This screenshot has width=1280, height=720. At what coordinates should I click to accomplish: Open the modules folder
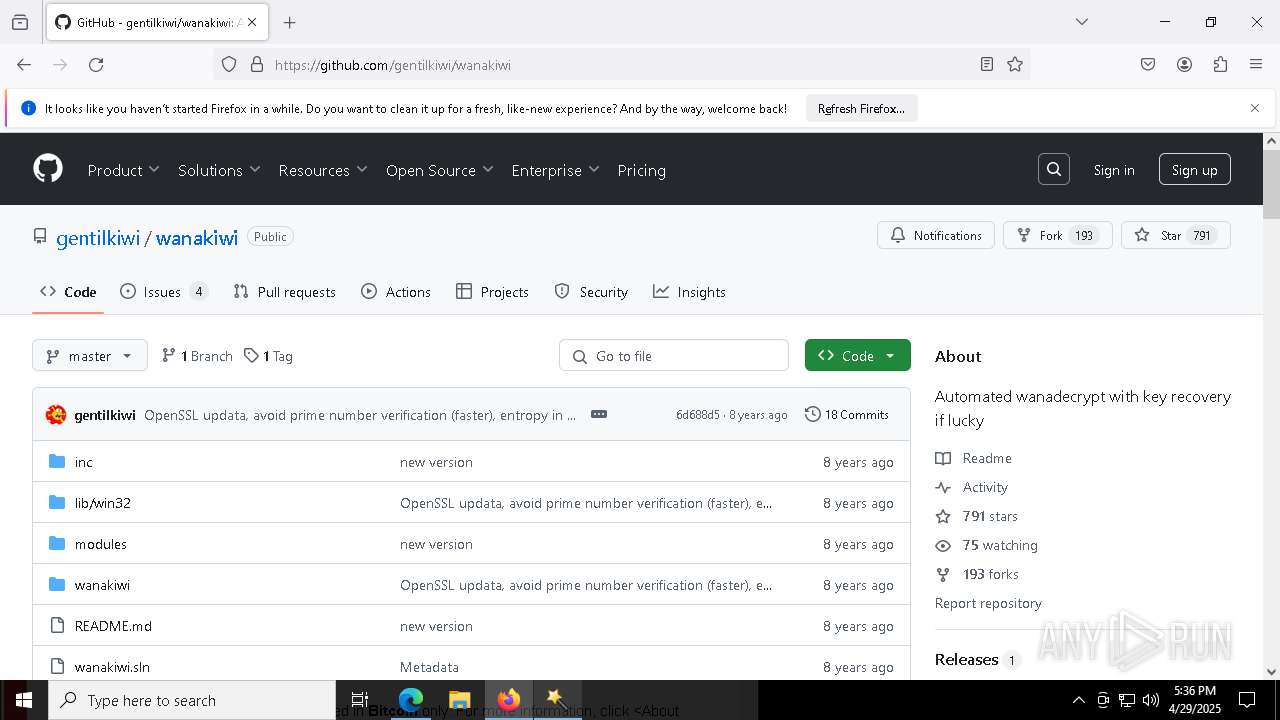[x=101, y=544]
